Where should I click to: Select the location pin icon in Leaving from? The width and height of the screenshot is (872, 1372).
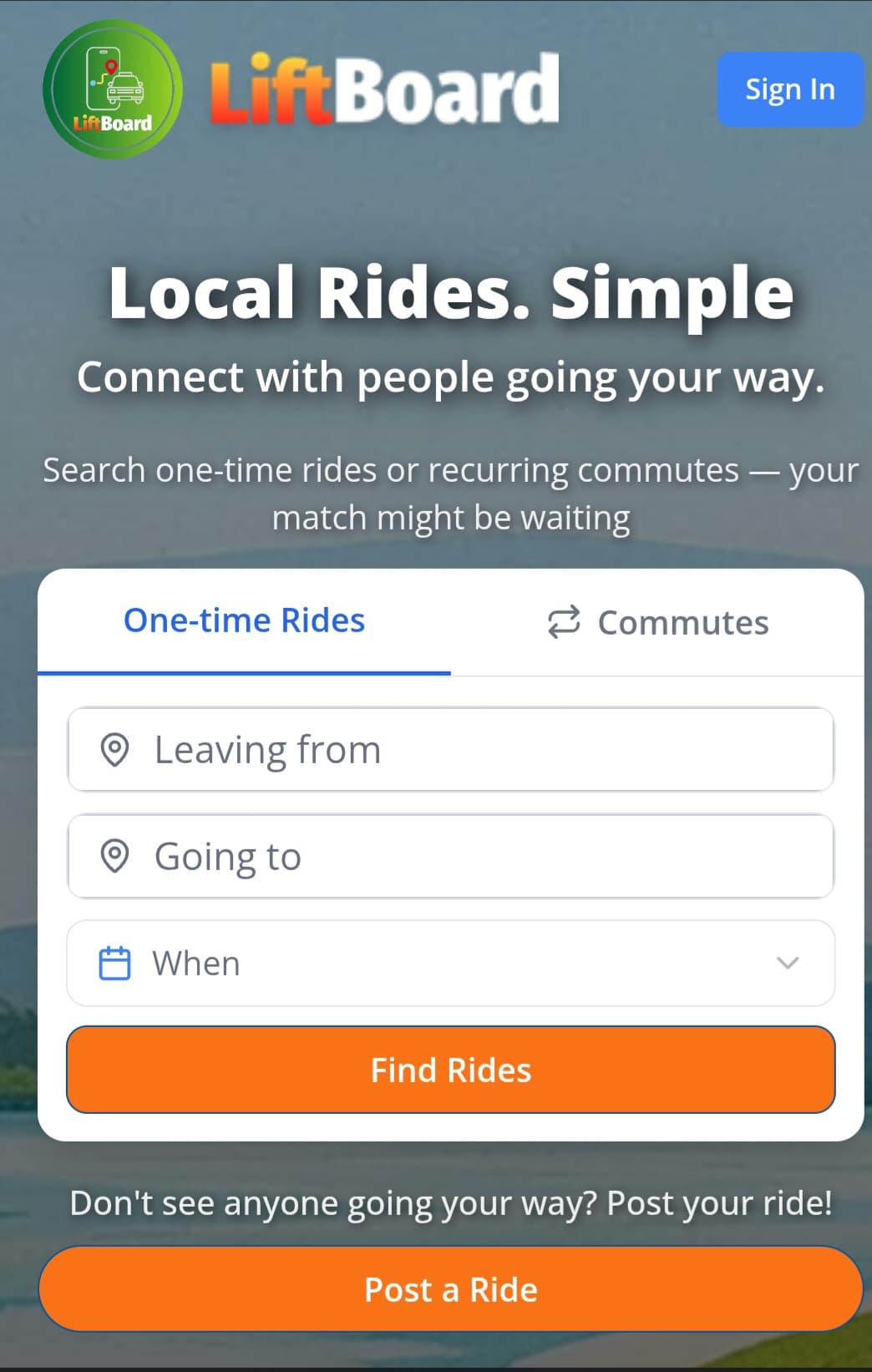116,750
